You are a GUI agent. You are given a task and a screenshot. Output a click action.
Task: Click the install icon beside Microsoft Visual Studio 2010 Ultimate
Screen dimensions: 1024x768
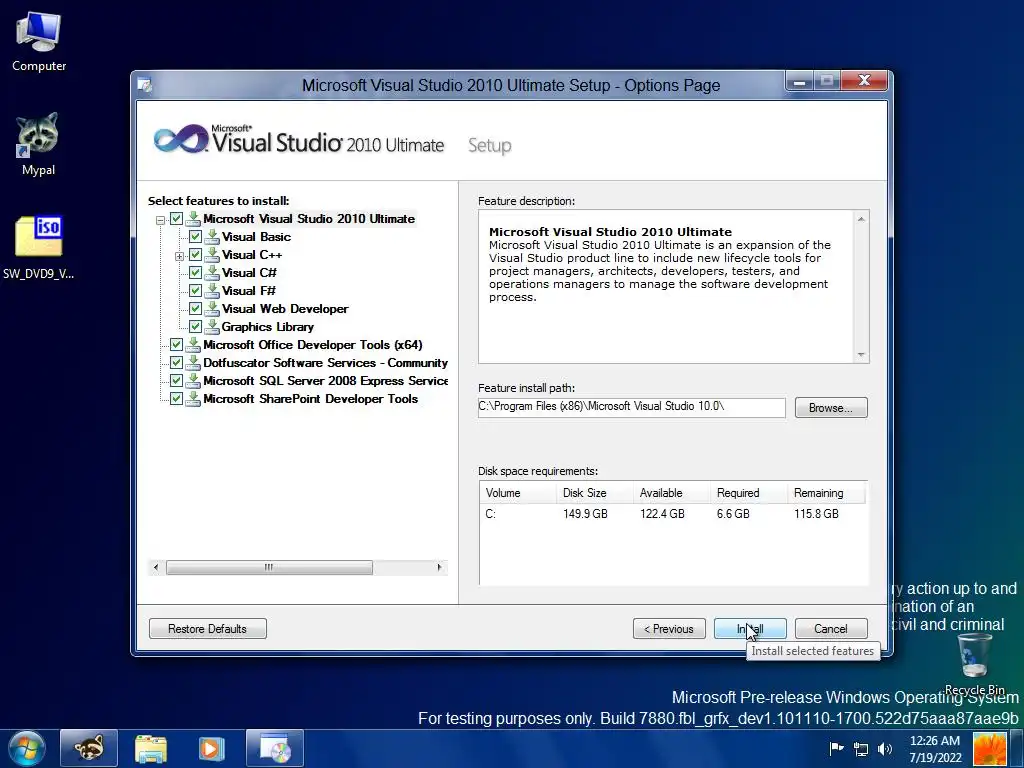[x=193, y=218]
